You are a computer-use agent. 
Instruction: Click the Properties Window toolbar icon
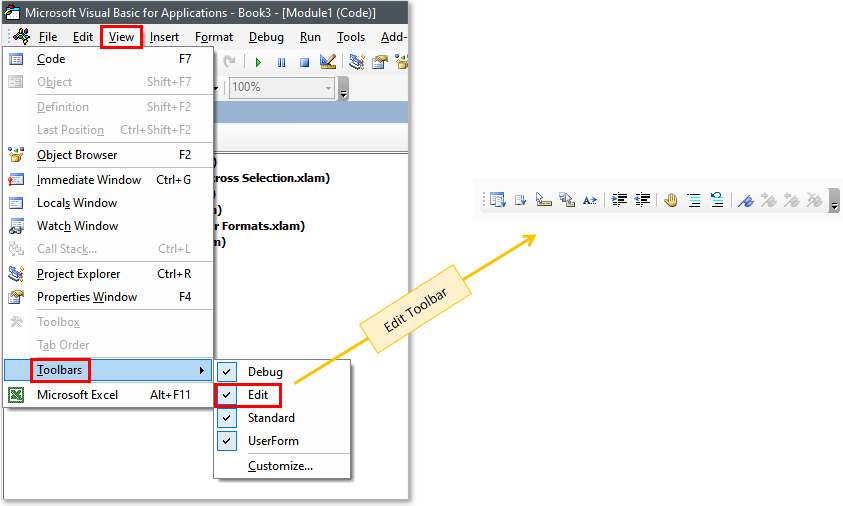coord(380,62)
